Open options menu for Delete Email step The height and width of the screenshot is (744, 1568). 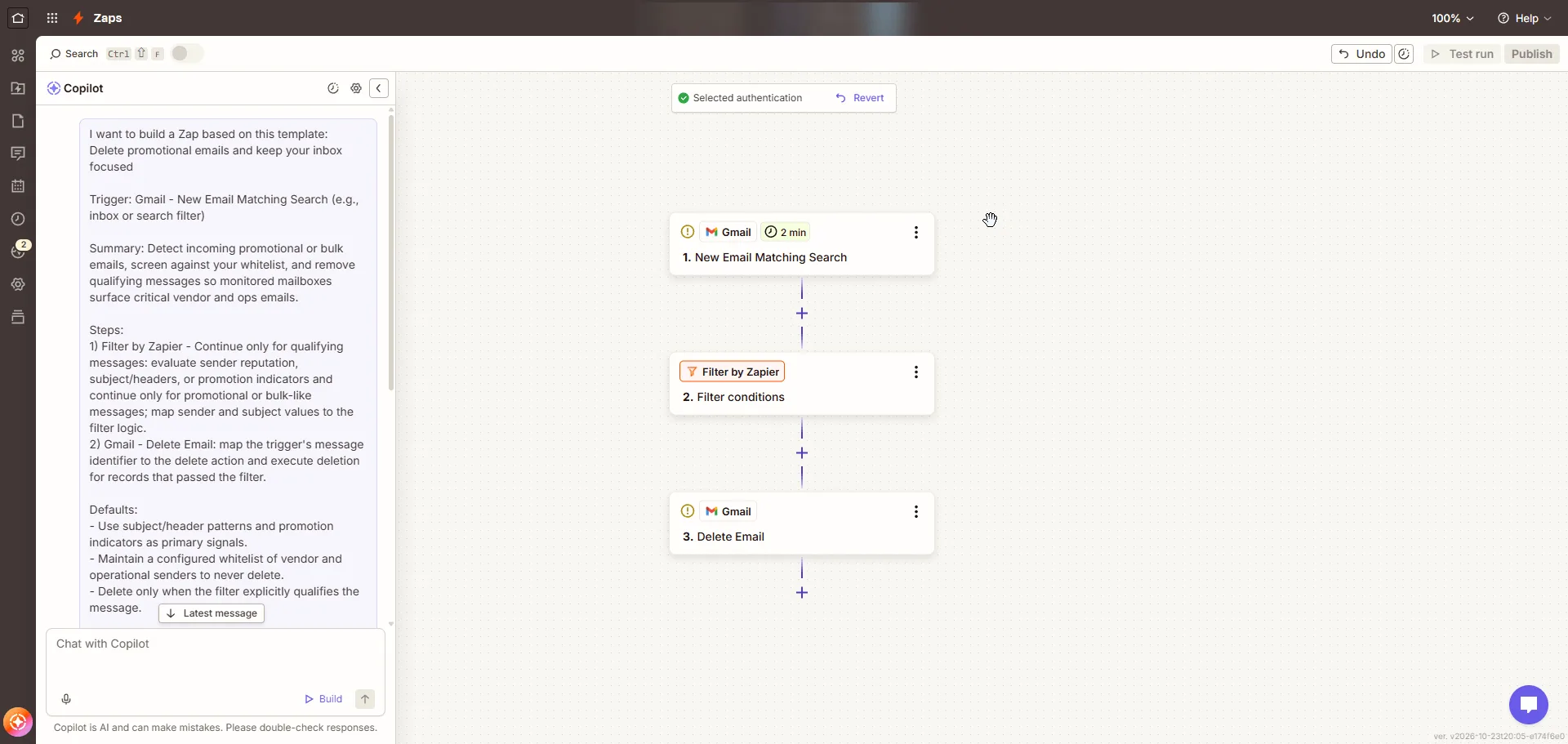pos(916,512)
